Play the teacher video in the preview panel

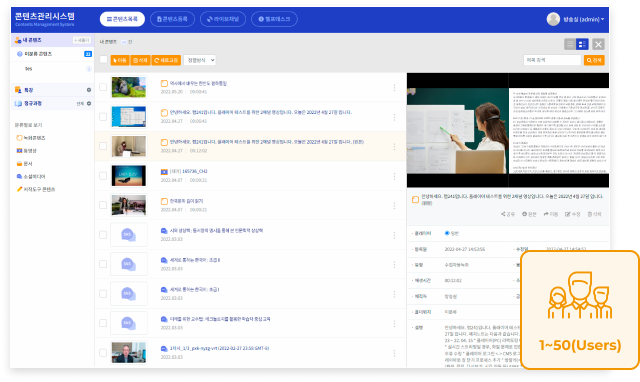[458, 131]
